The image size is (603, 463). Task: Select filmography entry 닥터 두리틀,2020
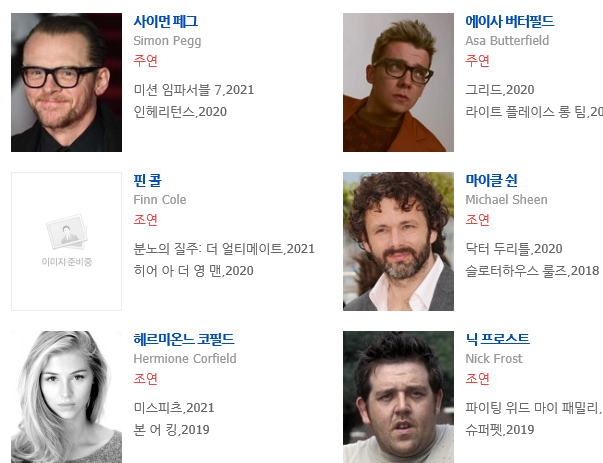(x=514, y=248)
